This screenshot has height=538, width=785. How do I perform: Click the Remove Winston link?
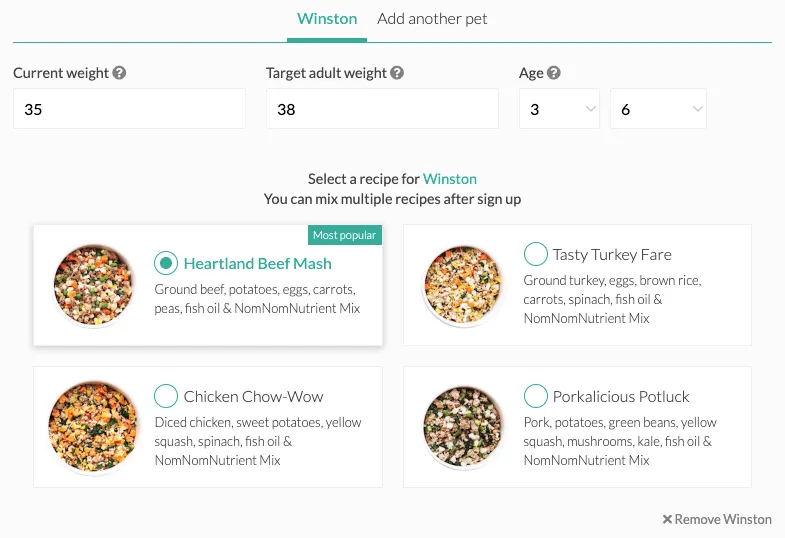[x=722, y=520]
